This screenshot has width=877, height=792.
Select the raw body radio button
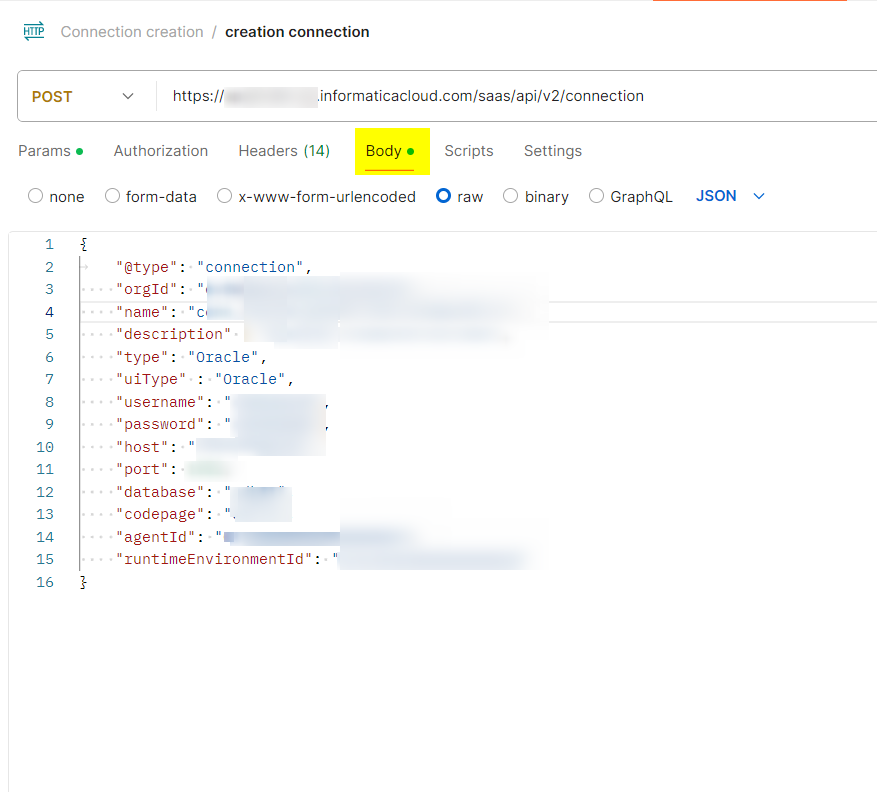(444, 196)
